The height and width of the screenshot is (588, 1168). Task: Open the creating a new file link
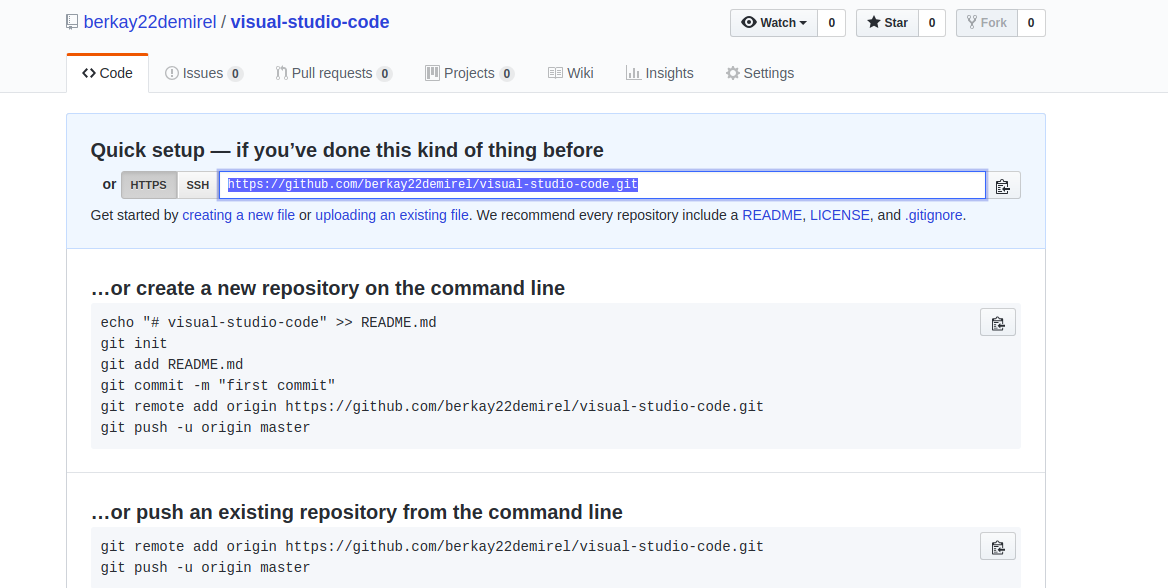point(238,215)
